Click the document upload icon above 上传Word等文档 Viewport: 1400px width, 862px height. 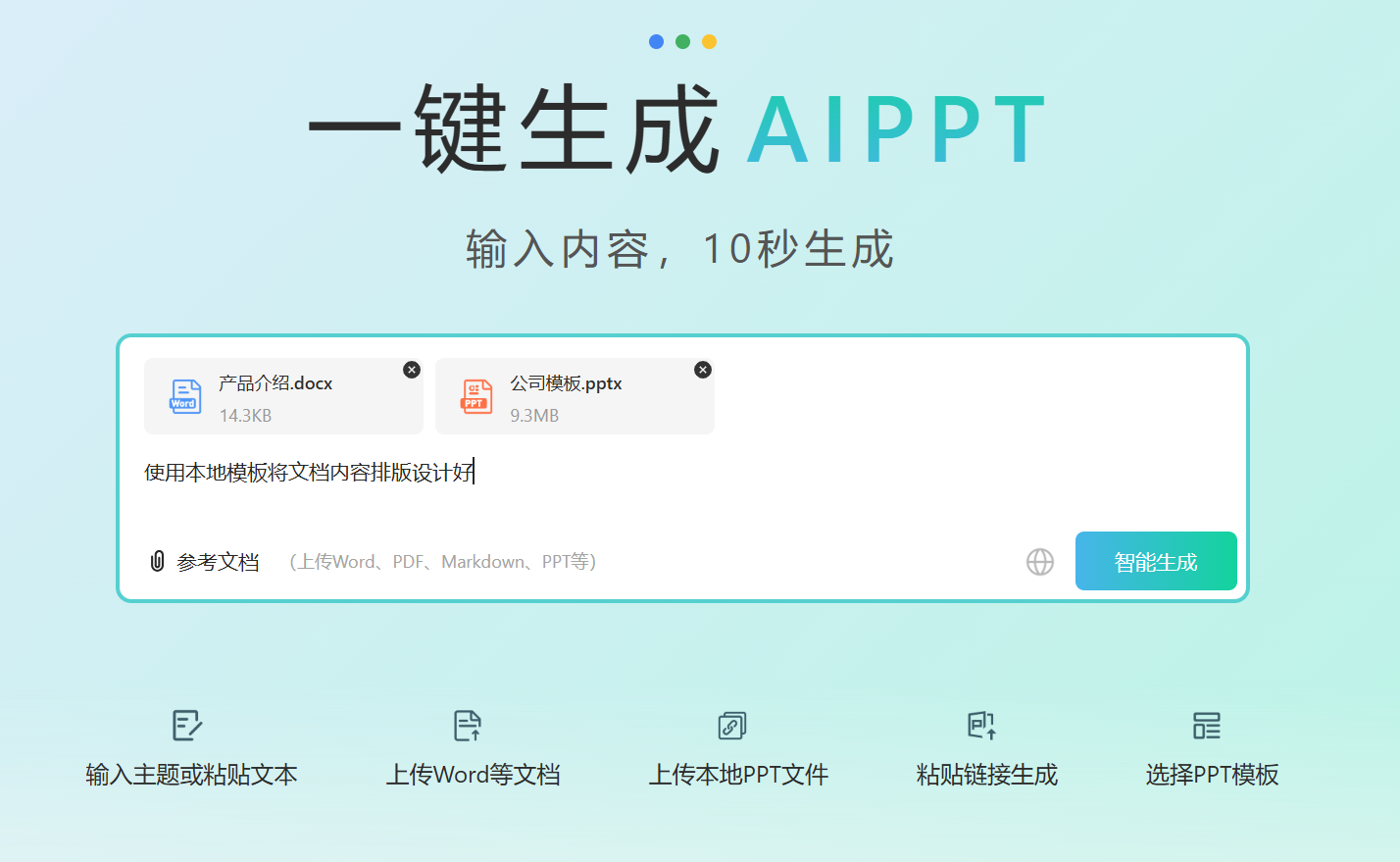(x=469, y=726)
